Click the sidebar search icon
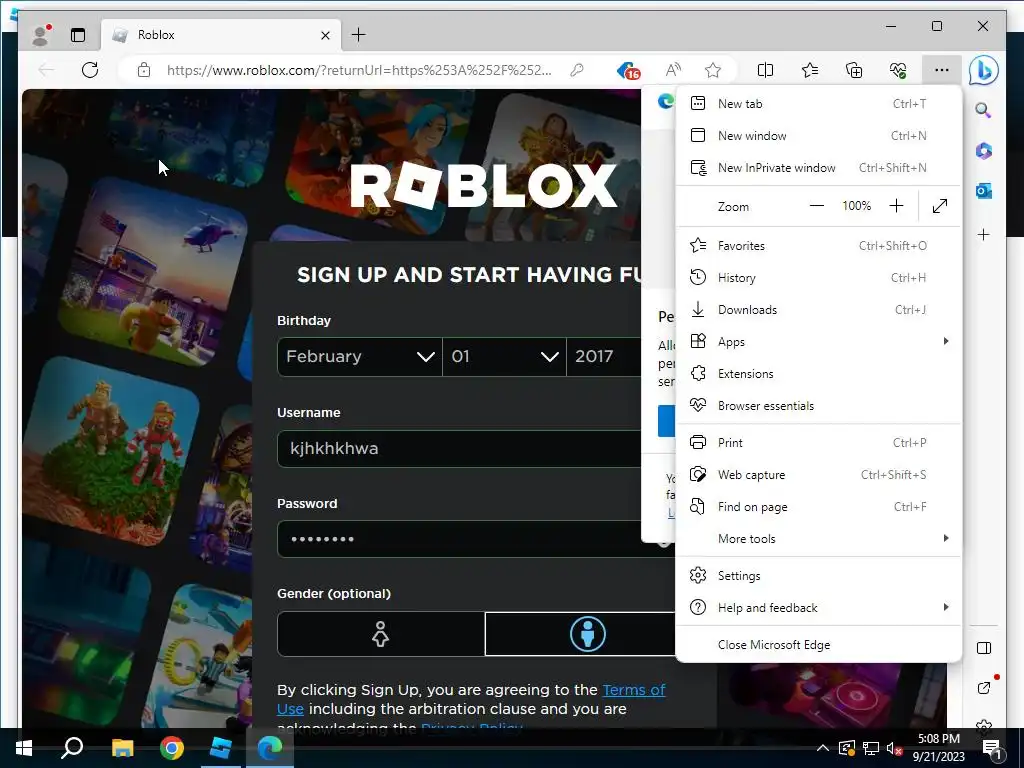The height and width of the screenshot is (768, 1024). click(x=984, y=110)
